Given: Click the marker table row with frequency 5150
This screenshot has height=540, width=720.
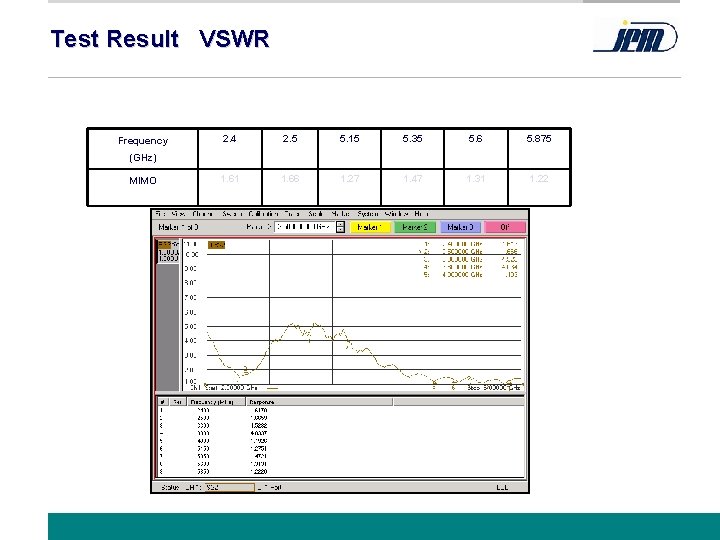Looking at the screenshot, I should coord(340,449).
